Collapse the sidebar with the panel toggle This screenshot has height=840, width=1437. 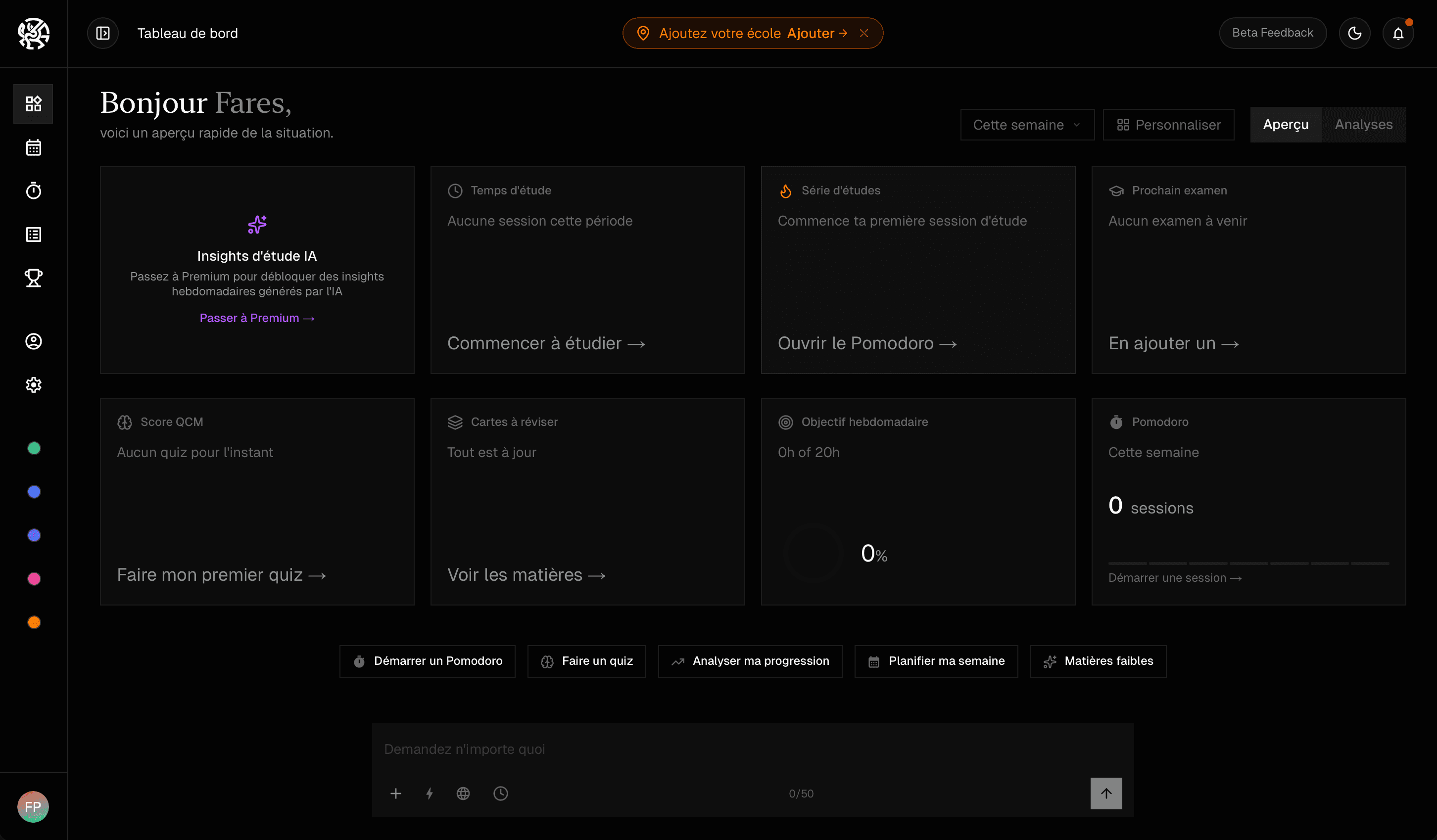102,33
